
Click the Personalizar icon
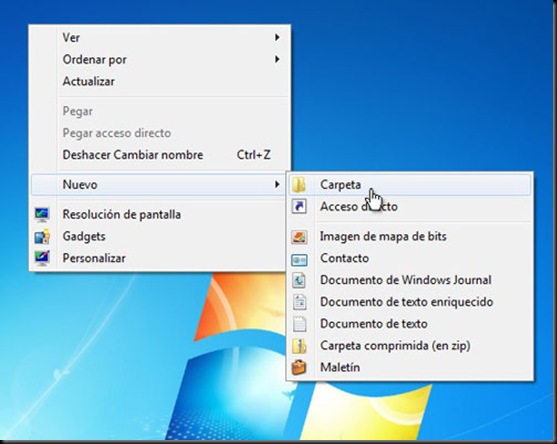[x=42, y=258]
